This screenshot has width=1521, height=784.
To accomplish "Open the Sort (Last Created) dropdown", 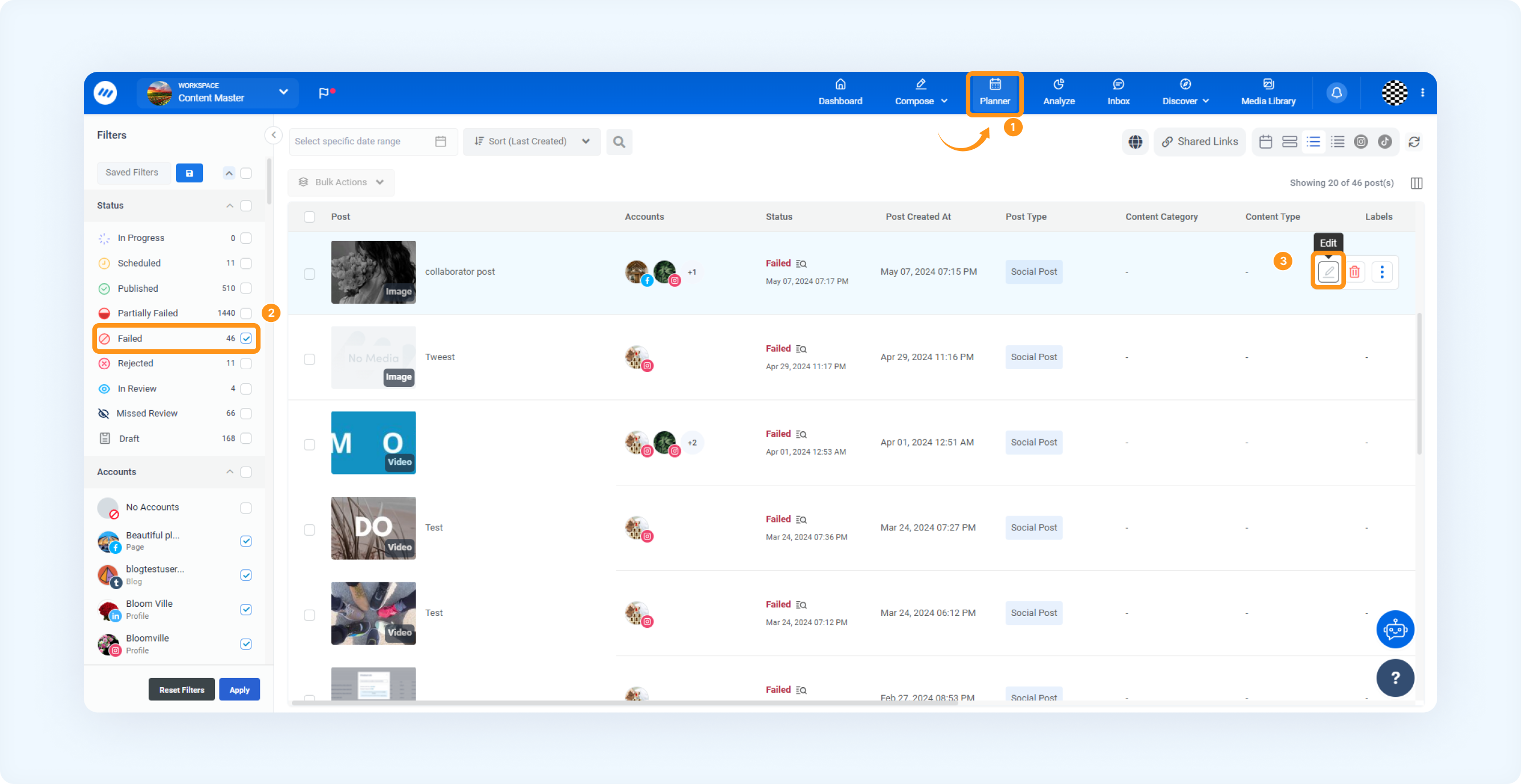I will pyautogui.click(x=531, y=141).
